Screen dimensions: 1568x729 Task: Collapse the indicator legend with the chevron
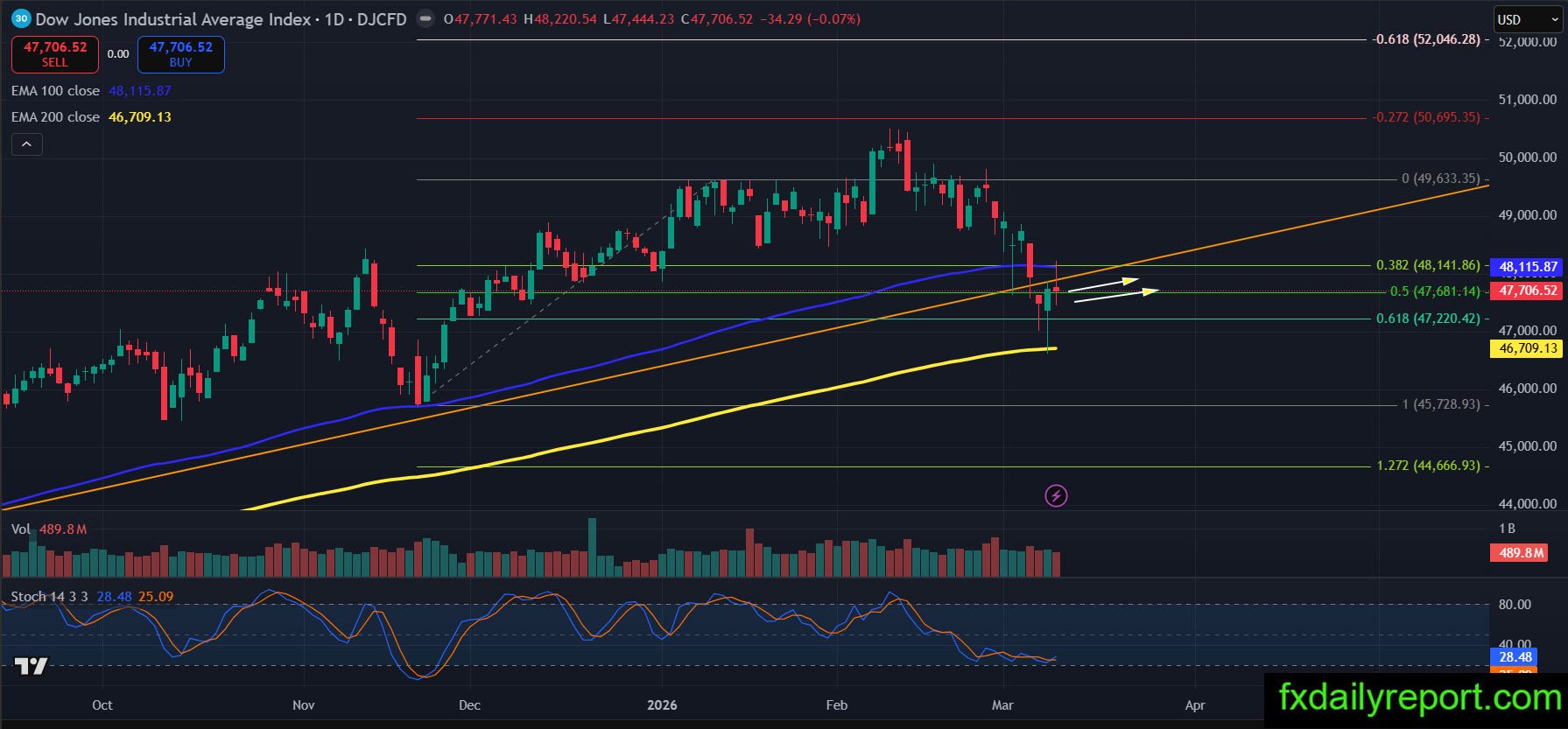(26, 144)
